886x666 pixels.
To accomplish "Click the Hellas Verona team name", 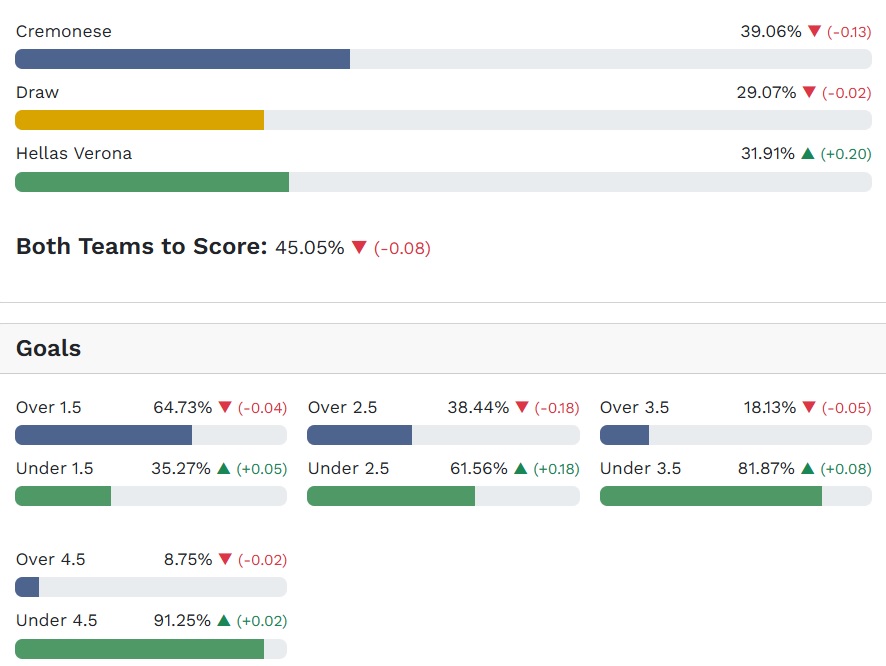I will click(74, 154).
